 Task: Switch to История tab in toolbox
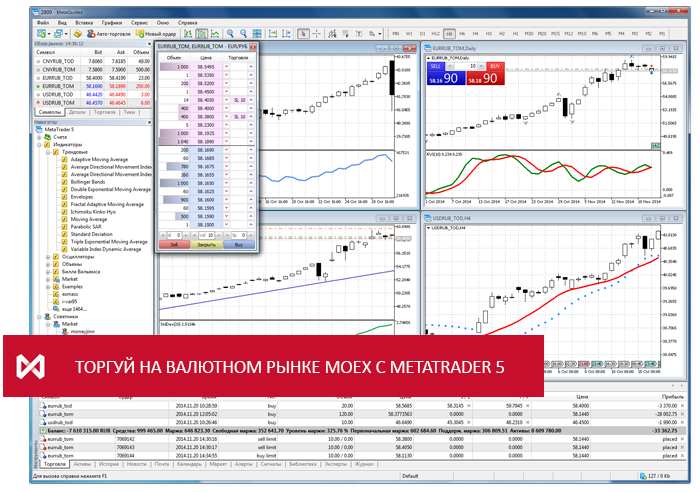tap(109, 464)
